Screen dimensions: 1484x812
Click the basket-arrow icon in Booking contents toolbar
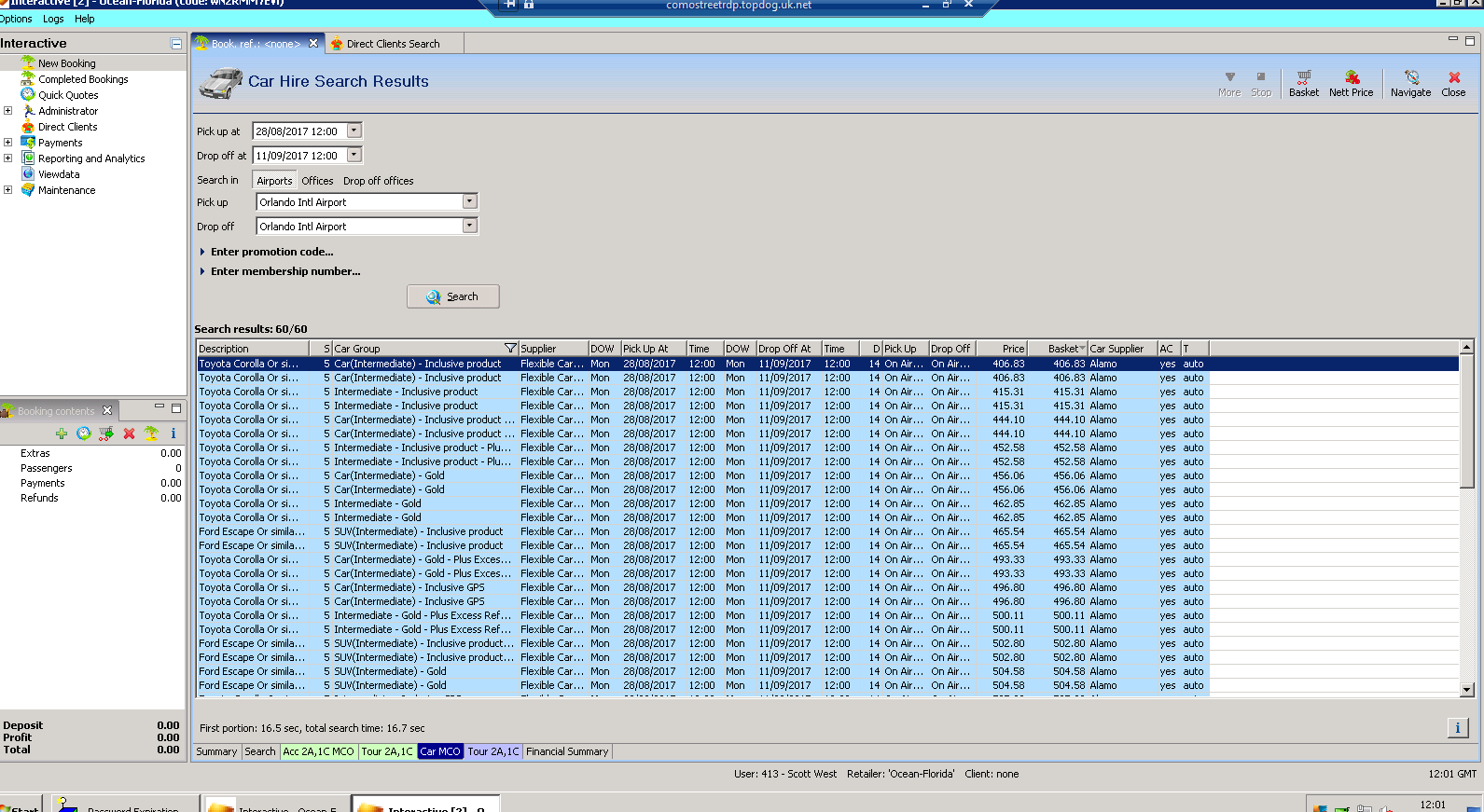[x=106, y=434]
